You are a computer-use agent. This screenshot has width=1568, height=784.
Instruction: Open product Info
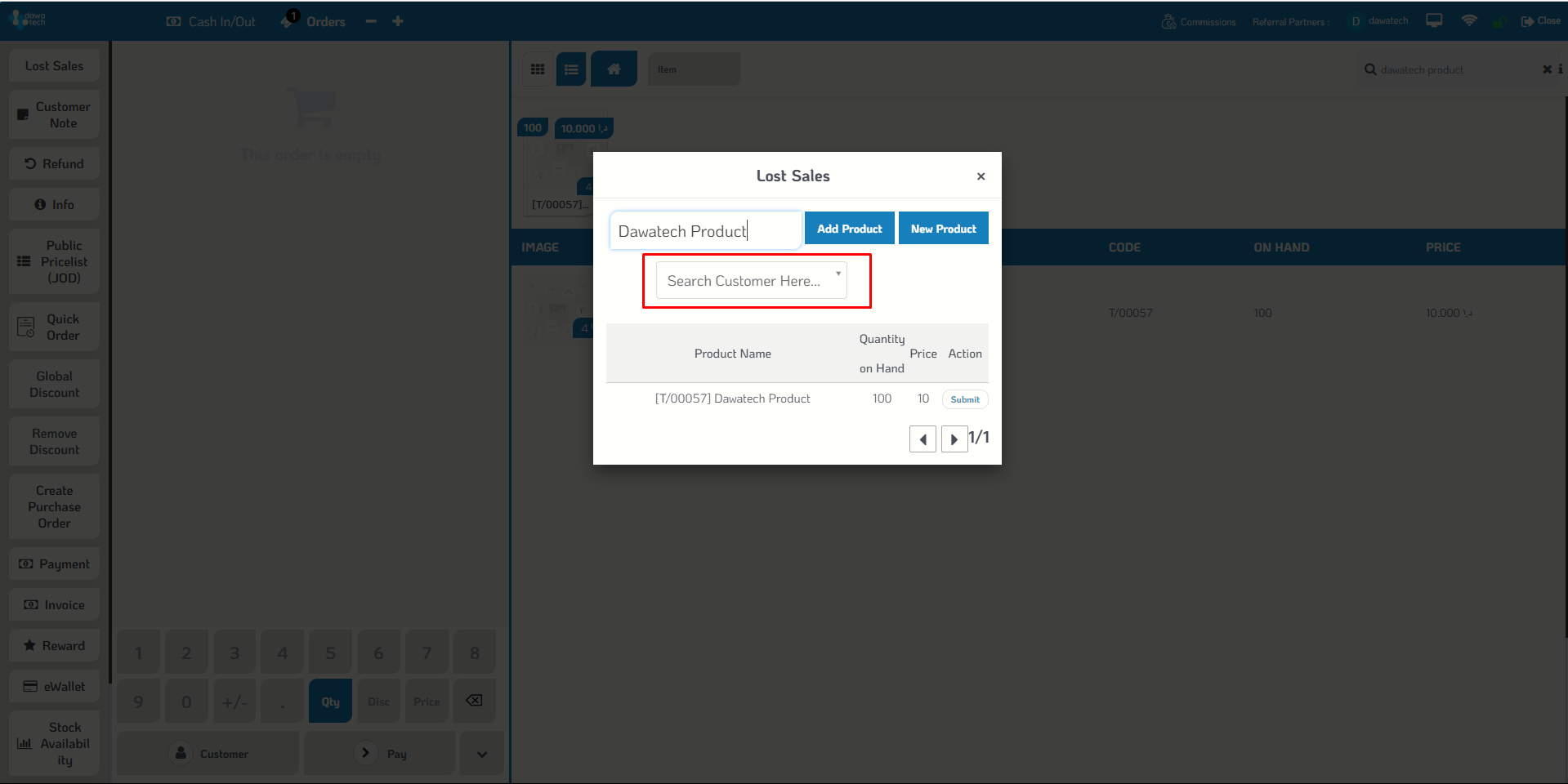click(x=54, y=204)
